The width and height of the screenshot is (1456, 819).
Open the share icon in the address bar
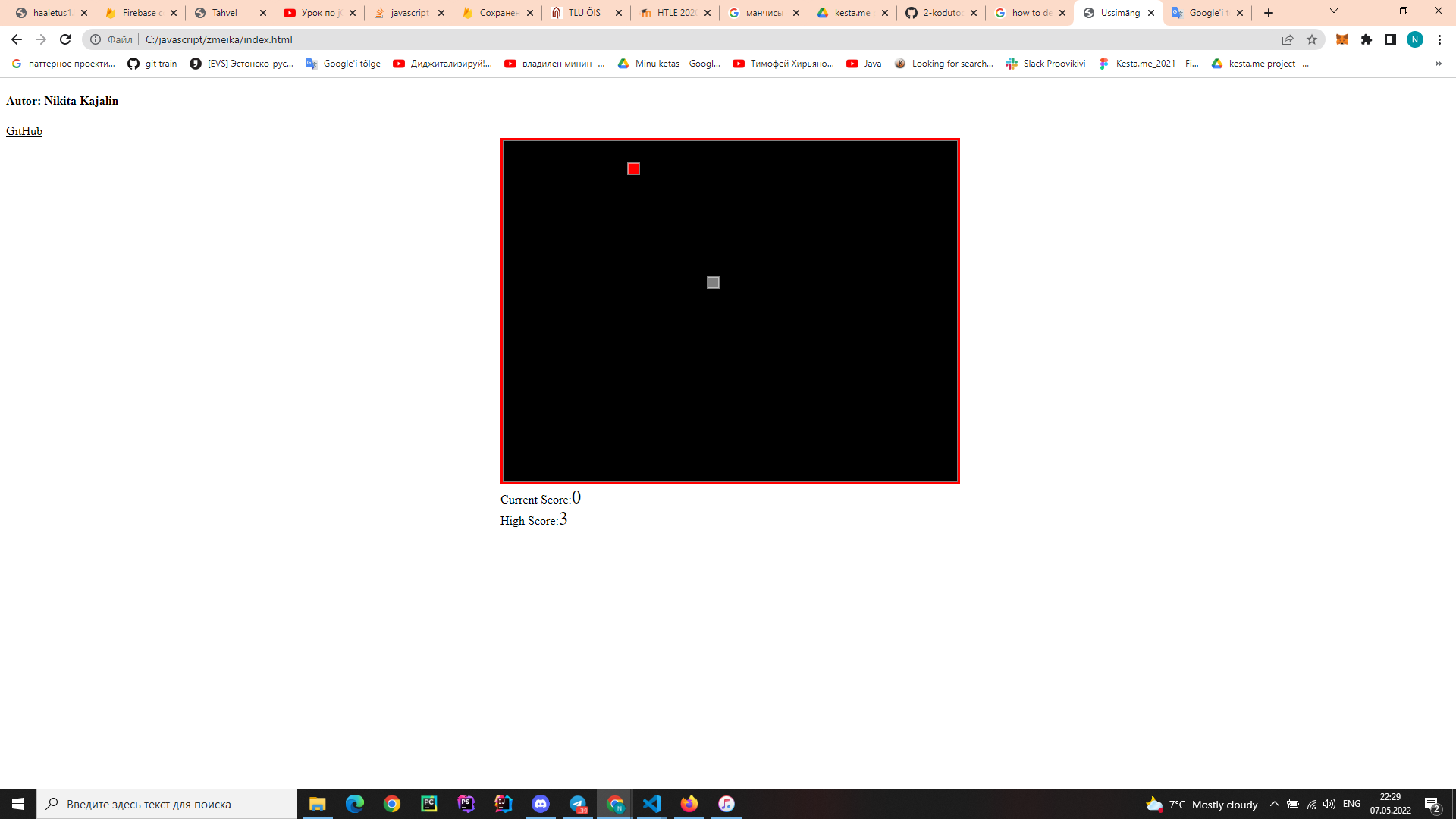point(1288,39)
